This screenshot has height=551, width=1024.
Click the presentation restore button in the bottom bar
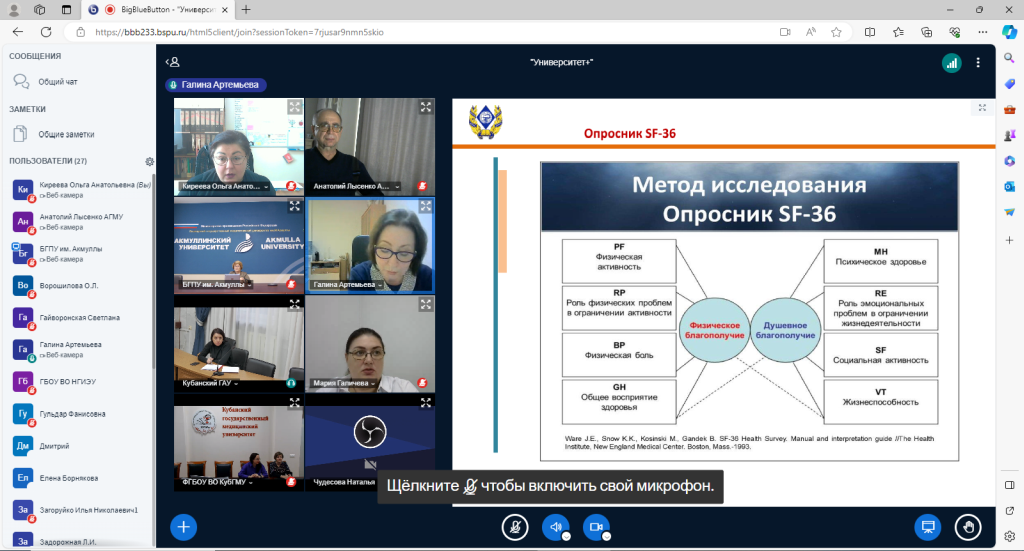point(928,526)
